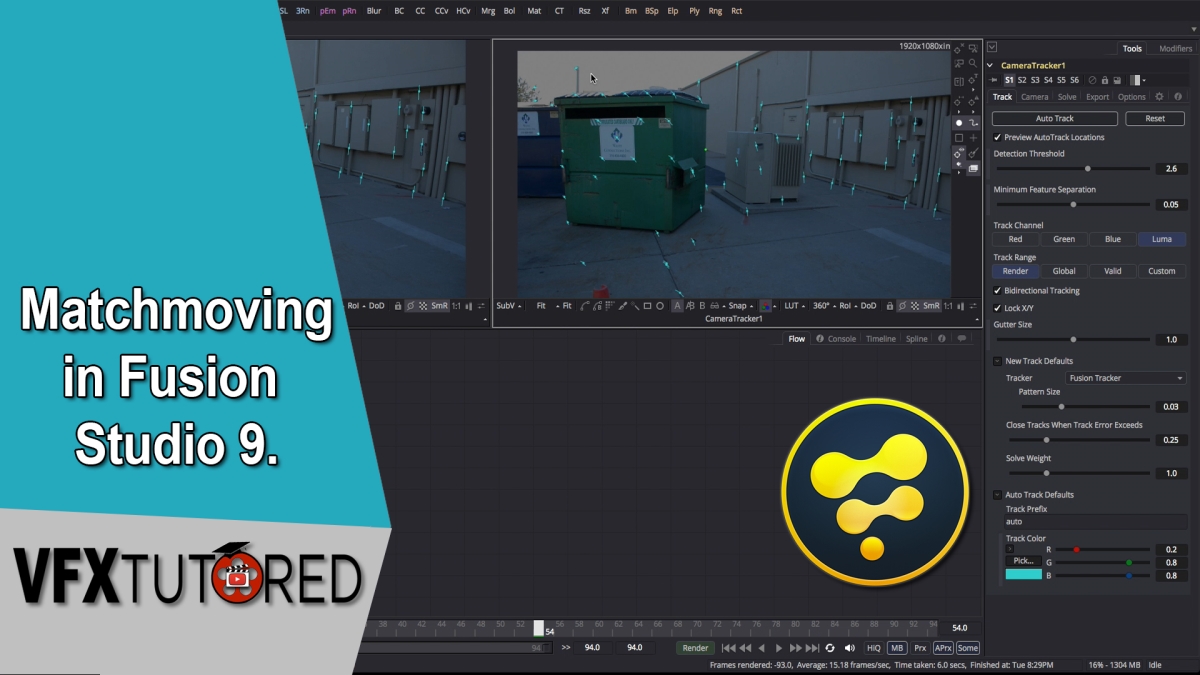
Task: Click the B buffer button in the viewer bar
Action: click(x=702, y=306)
